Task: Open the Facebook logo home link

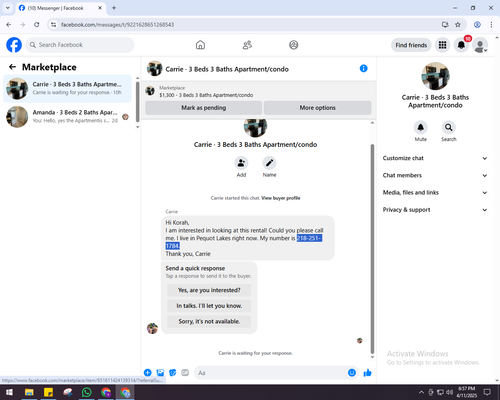Action: coord(14,45)
